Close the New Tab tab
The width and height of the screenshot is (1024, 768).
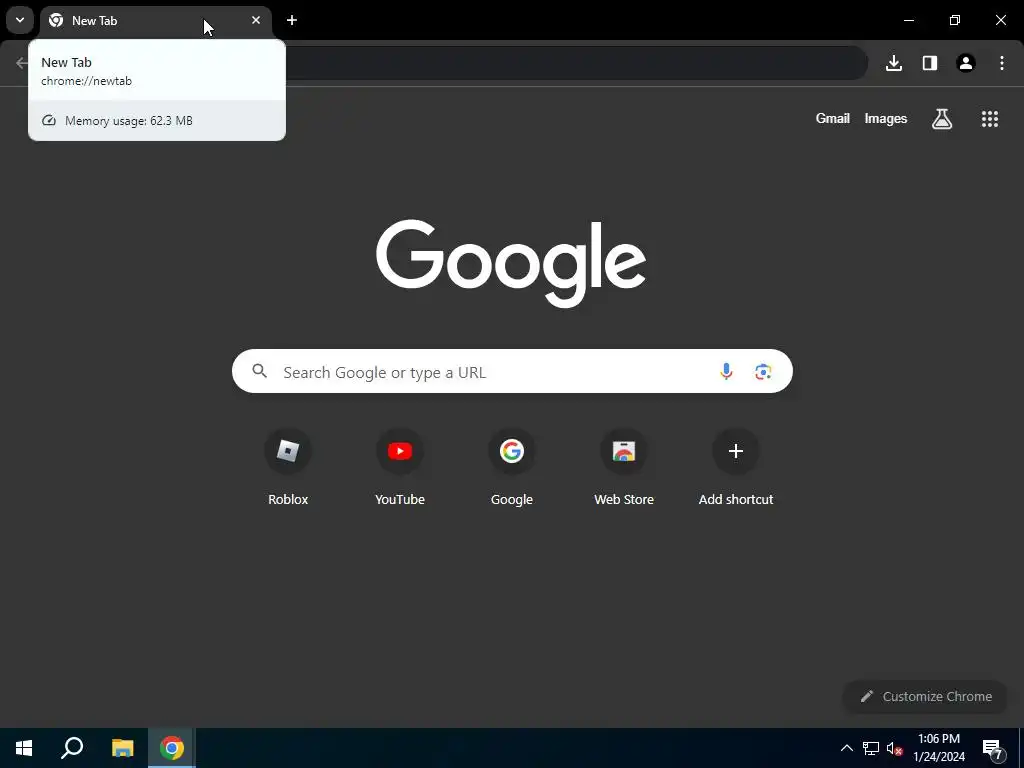coord(256,20)
